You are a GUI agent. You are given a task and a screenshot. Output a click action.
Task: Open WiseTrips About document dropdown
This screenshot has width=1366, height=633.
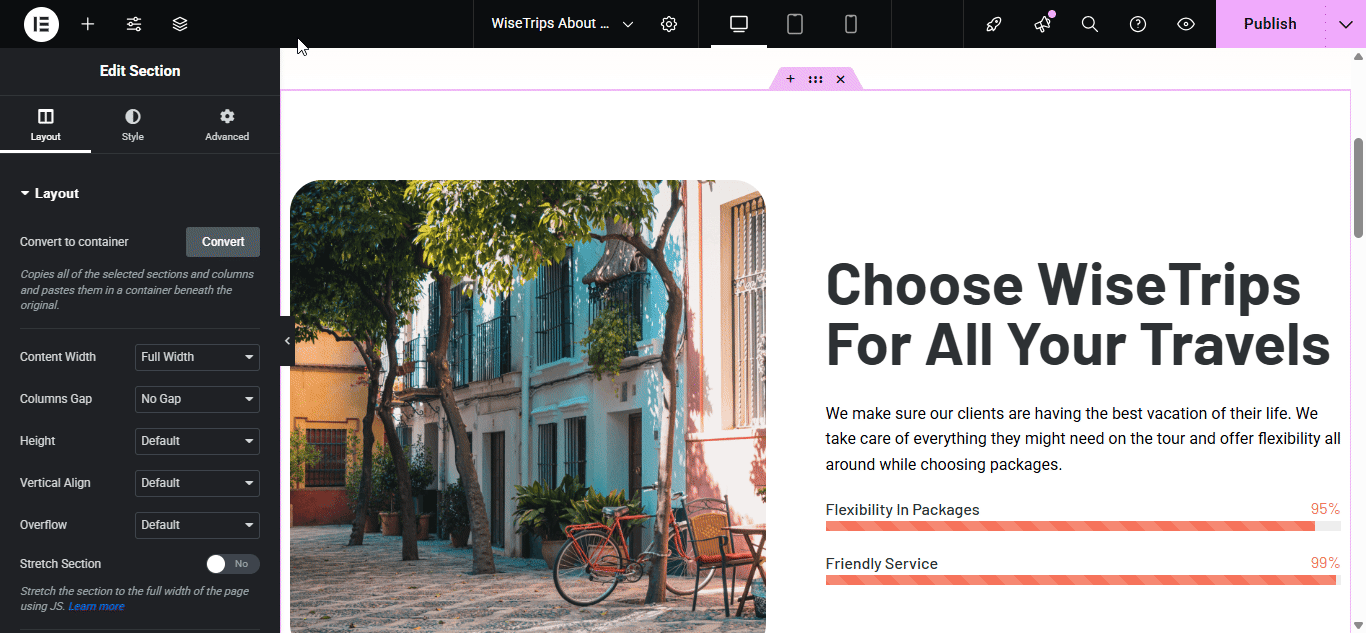563,24
